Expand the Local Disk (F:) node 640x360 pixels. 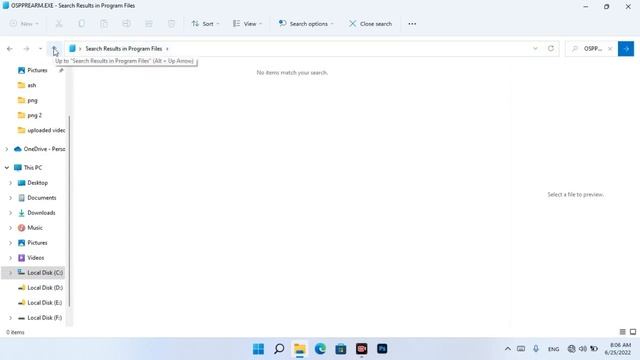[11, 318]
